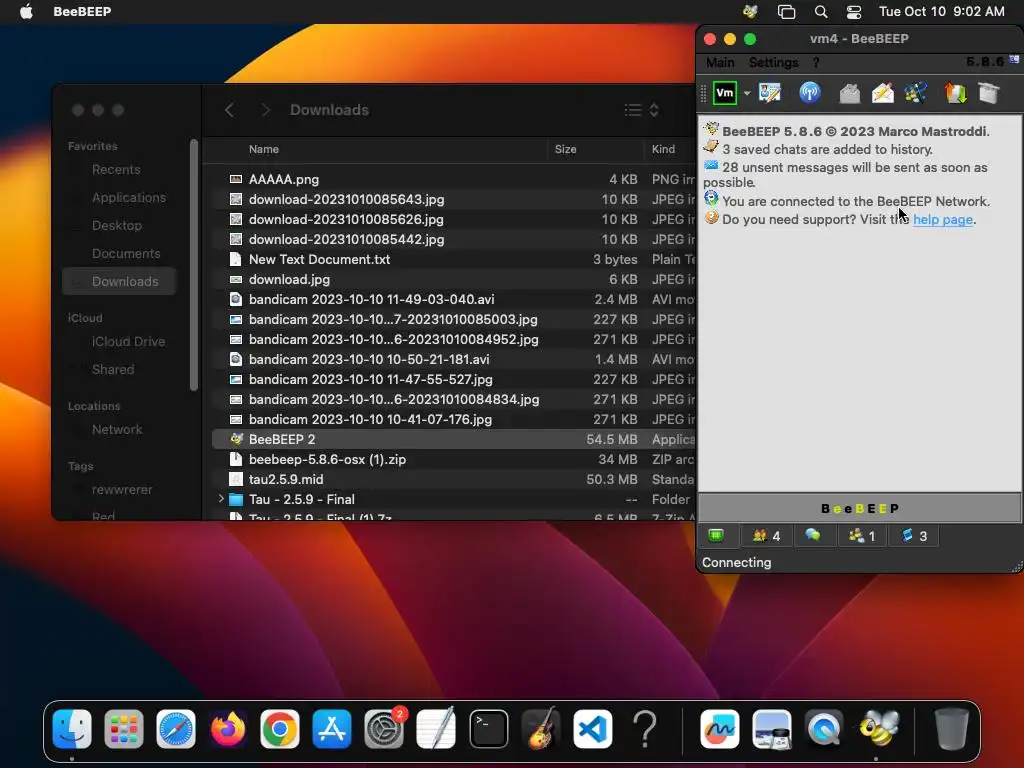The image size is (1024, 768).
Task: Open the edit profile icon in BeeBEEP toolbar
Action: click(770, 93)
